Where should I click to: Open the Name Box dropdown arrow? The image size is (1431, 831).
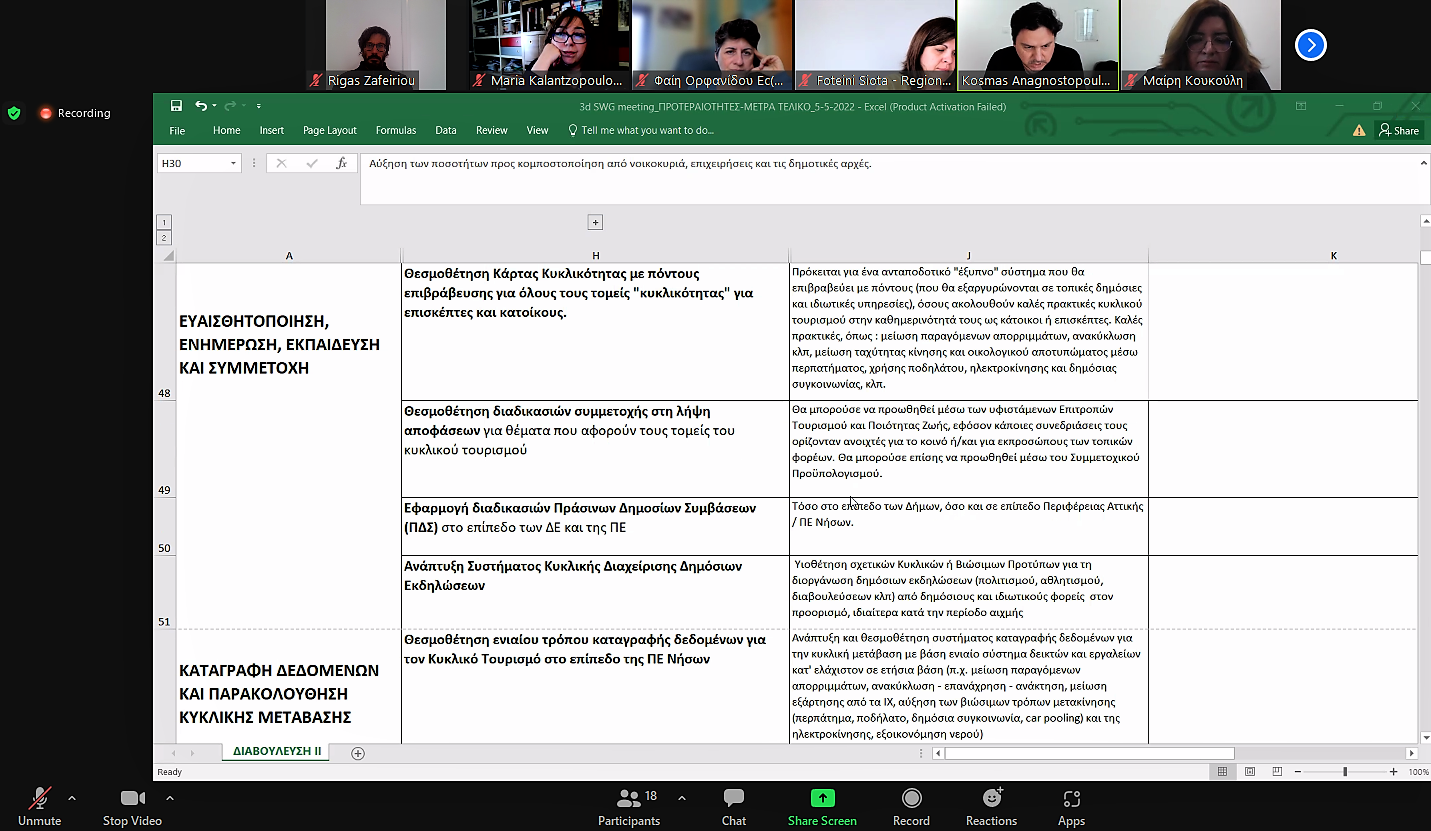pos(233,163)
